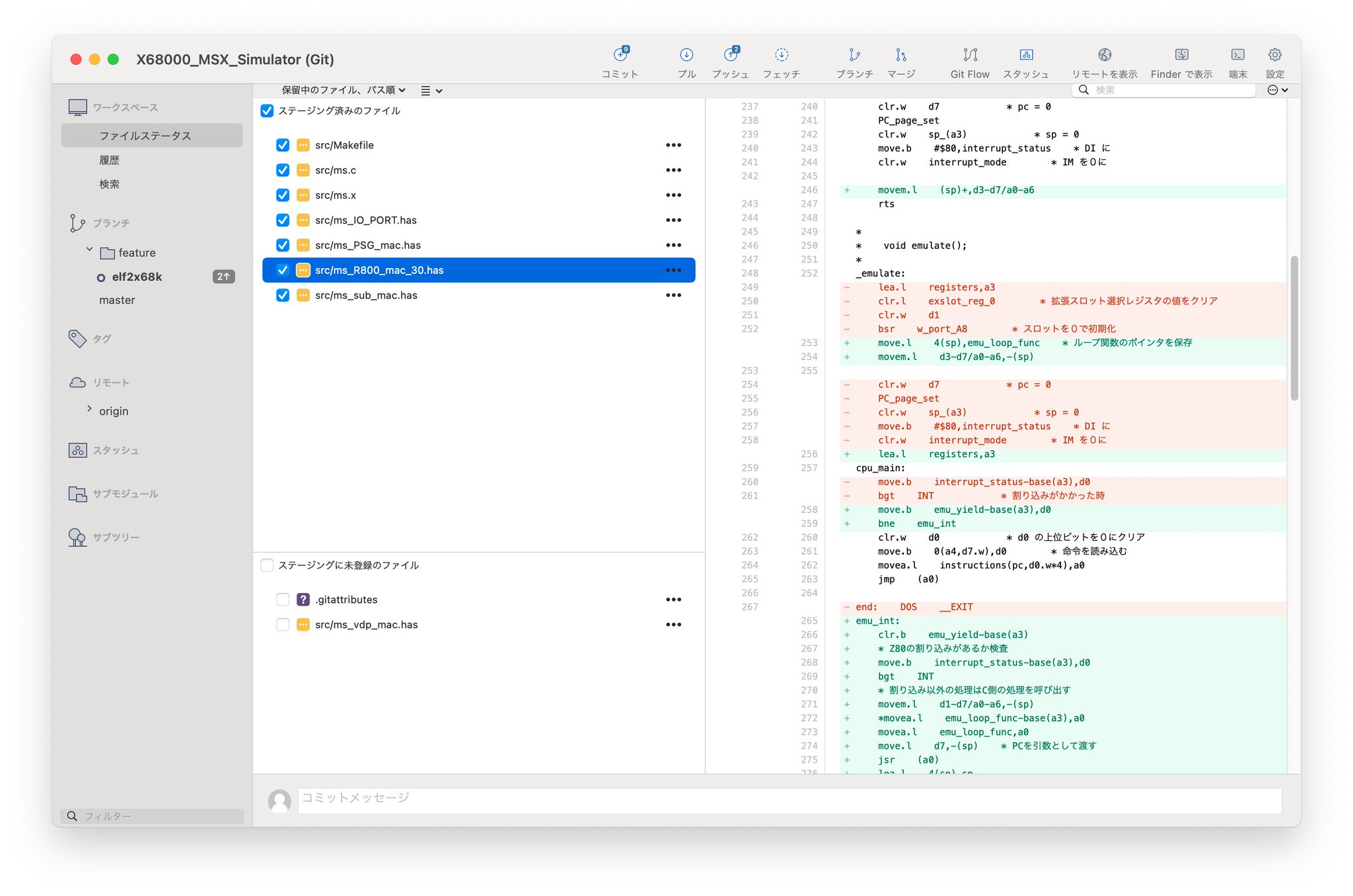Viewport: 1353px width, 896px height.
Task: Uncheck the staged files (ステージング済みのファイル) checkbox
Action: [x=267, y=111]
